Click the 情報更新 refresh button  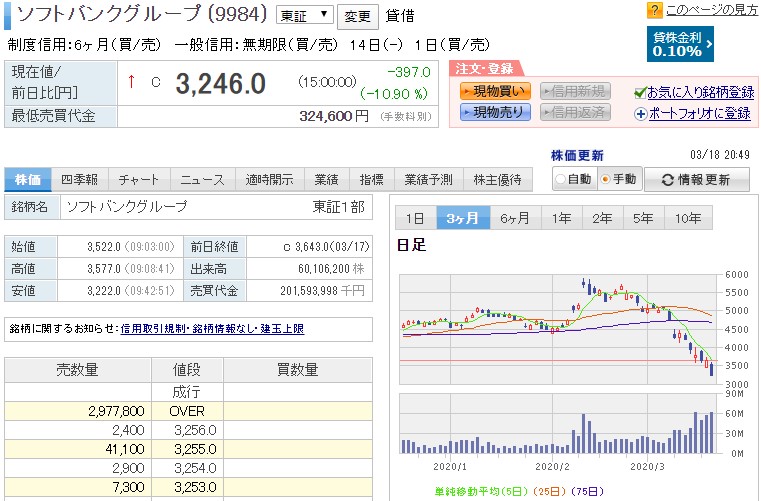(696, 180)
